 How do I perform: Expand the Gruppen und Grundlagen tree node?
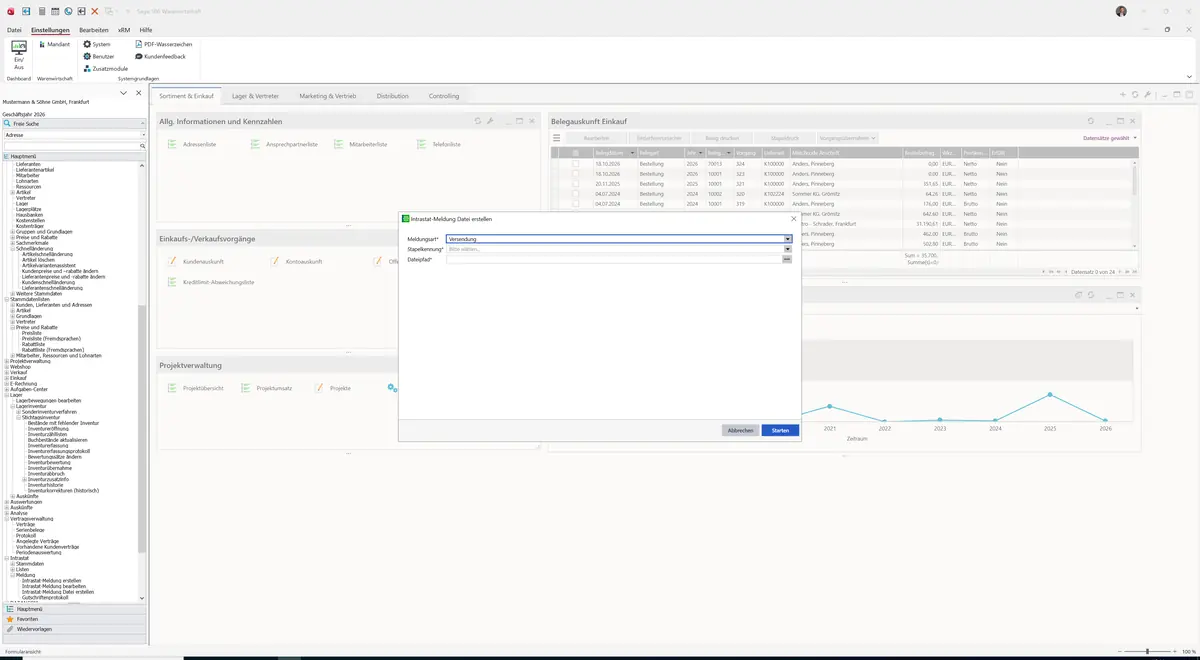[x=13, y=231]
